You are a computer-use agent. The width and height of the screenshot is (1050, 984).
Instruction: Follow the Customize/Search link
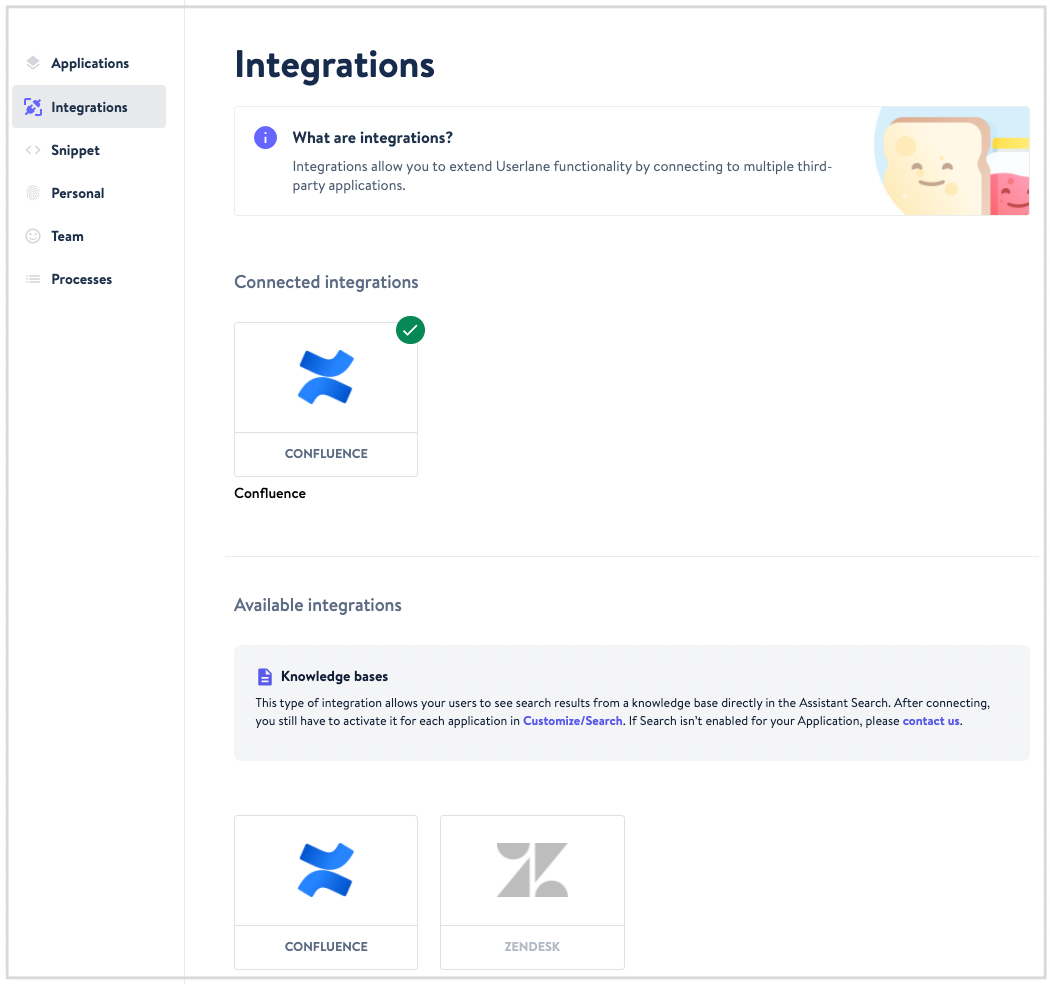[x=573, y=721]
